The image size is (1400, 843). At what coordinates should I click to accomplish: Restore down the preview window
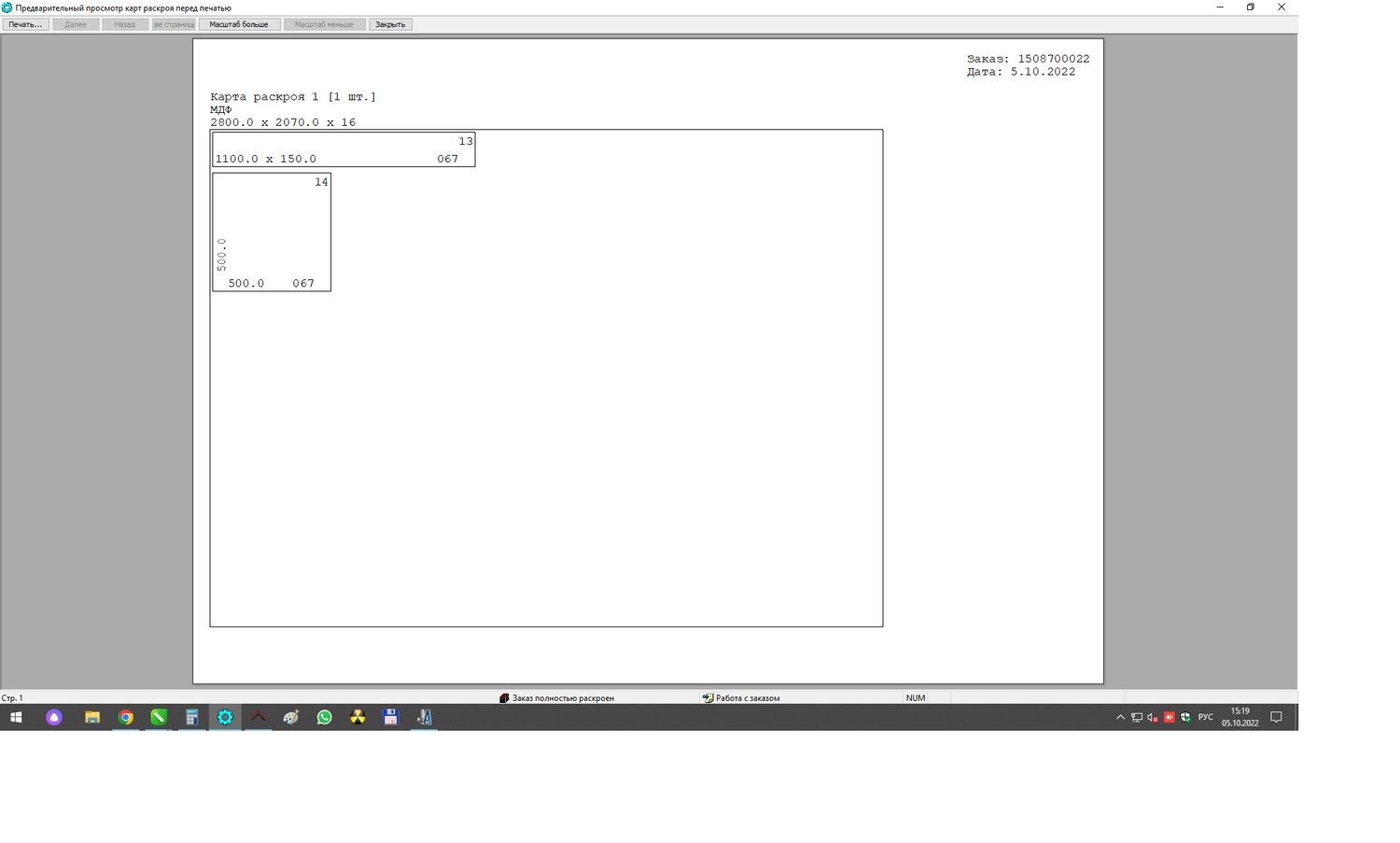(x=1251, y=7)
